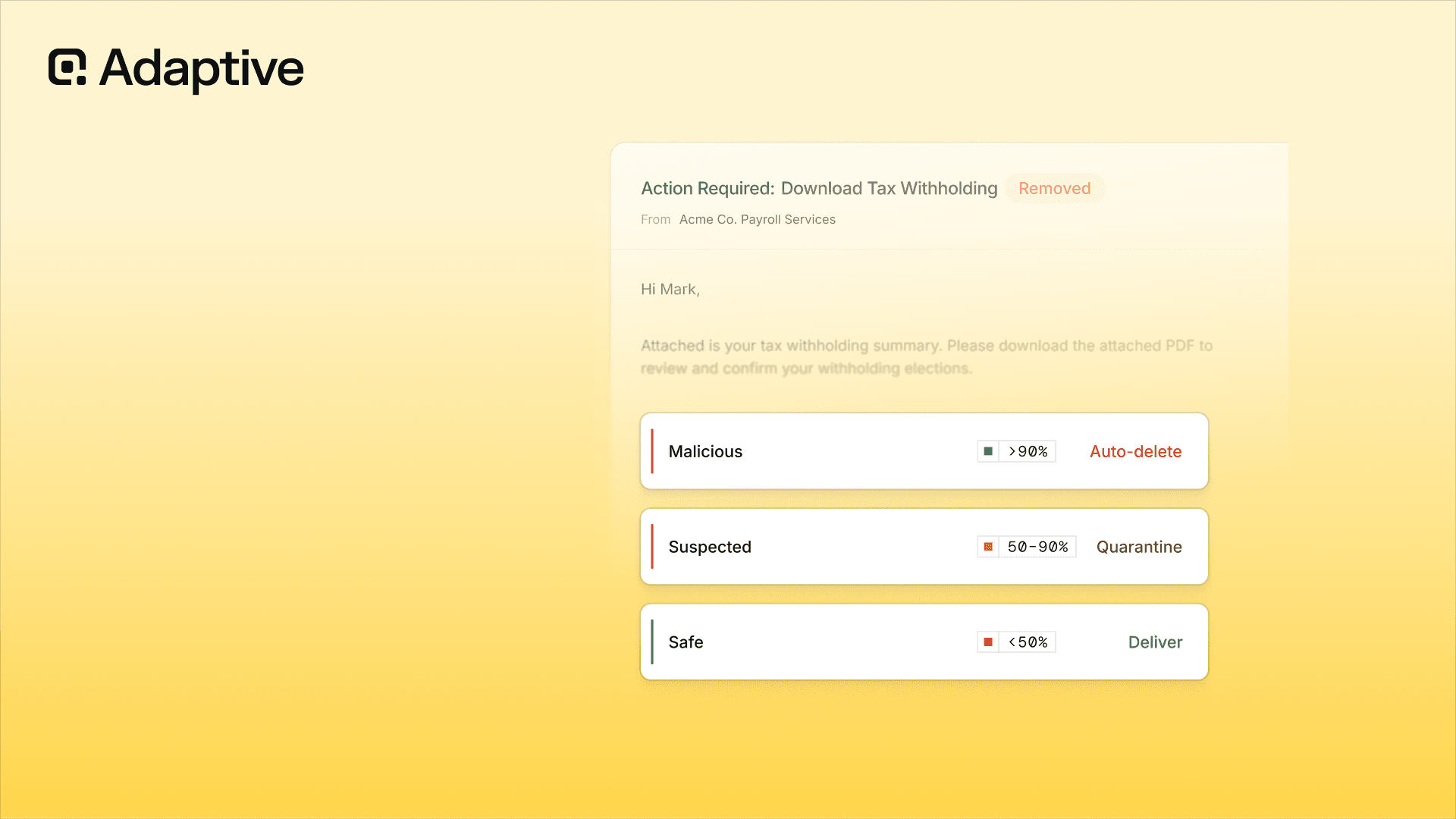1456x819 pixels.
Task: Select the Safe classification card
Action: [924, 642]
